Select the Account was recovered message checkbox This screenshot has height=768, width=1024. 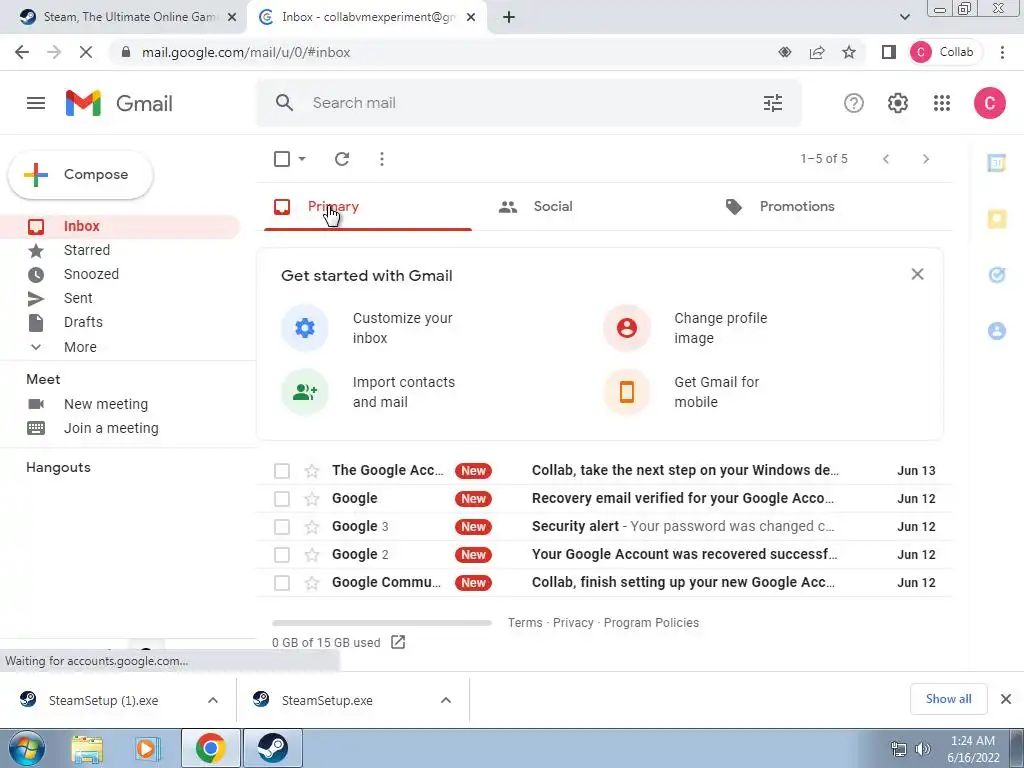(281, 554)
